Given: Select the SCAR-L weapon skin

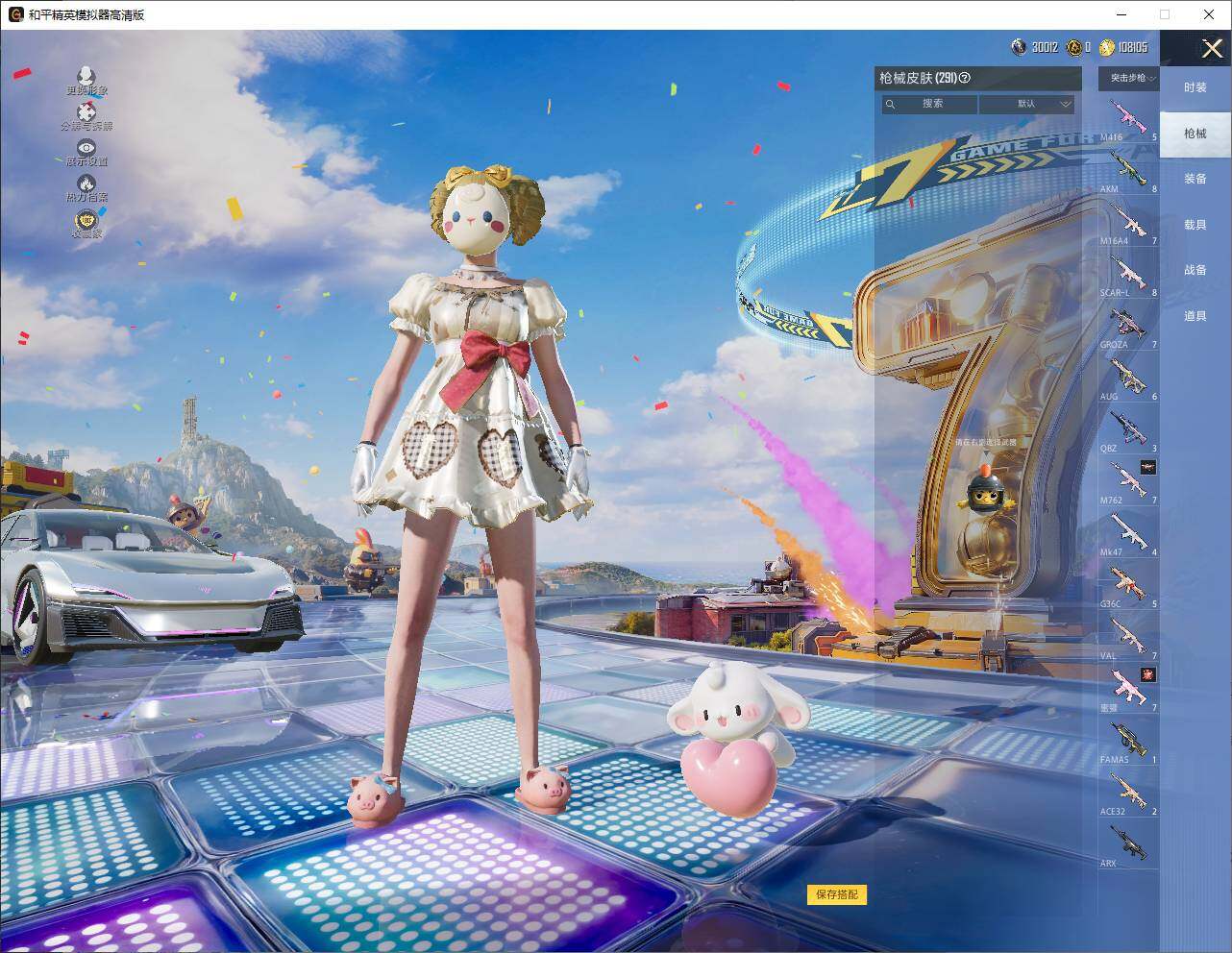Looking at the screenshot, I should [1128, 275].
